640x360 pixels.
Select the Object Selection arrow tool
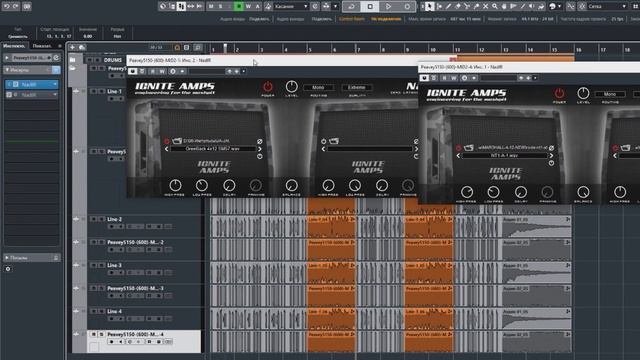coord(429,6)
